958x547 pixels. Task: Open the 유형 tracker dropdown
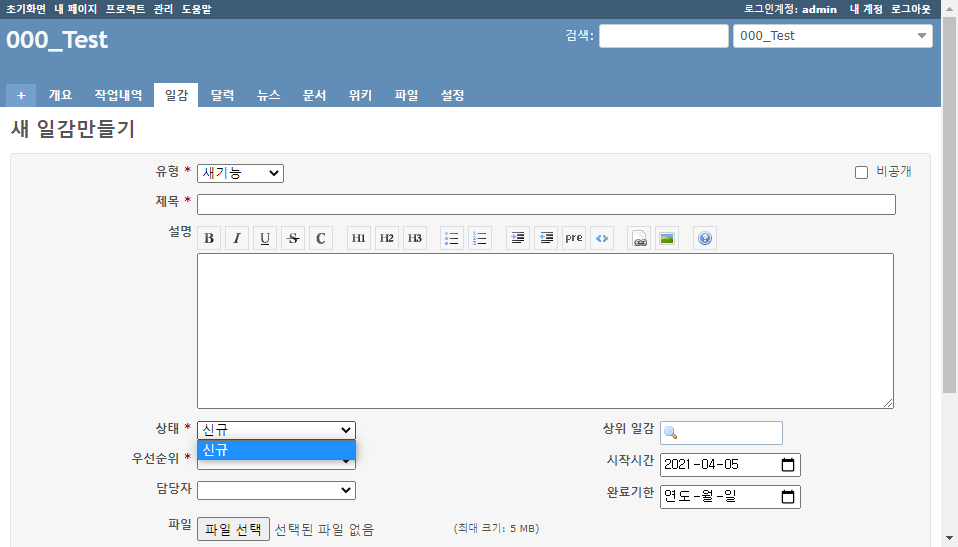click(x=240, y=173)
